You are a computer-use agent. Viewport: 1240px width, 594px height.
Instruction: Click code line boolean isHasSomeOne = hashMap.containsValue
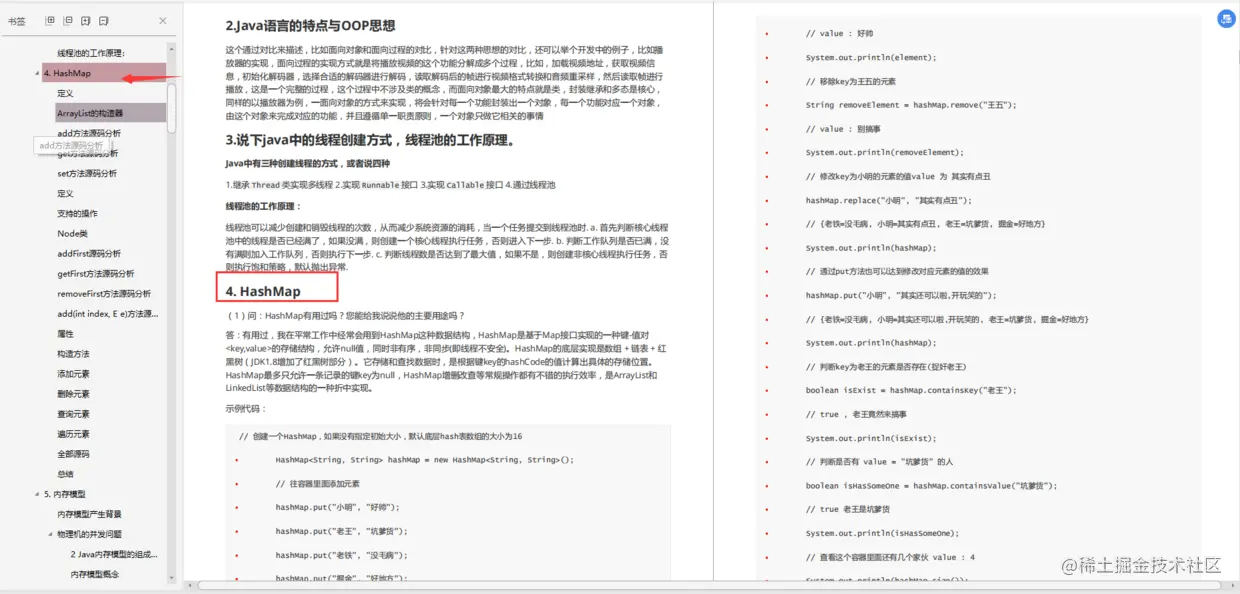931,486
